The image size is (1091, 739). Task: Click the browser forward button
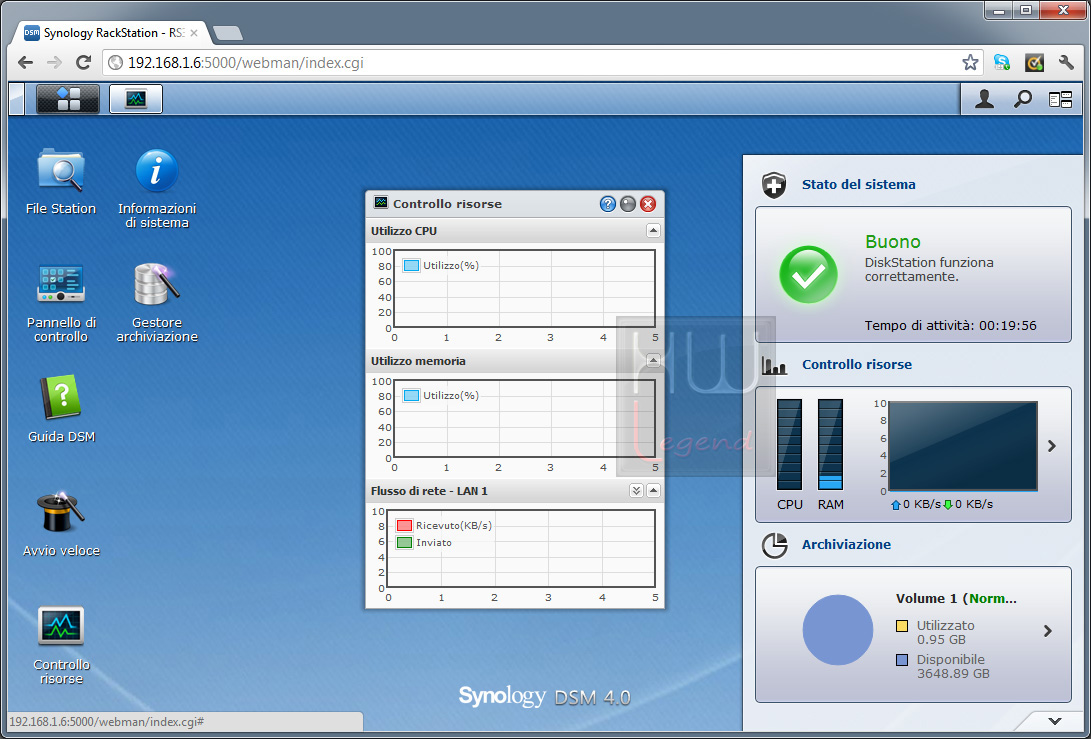pos(54,63)
